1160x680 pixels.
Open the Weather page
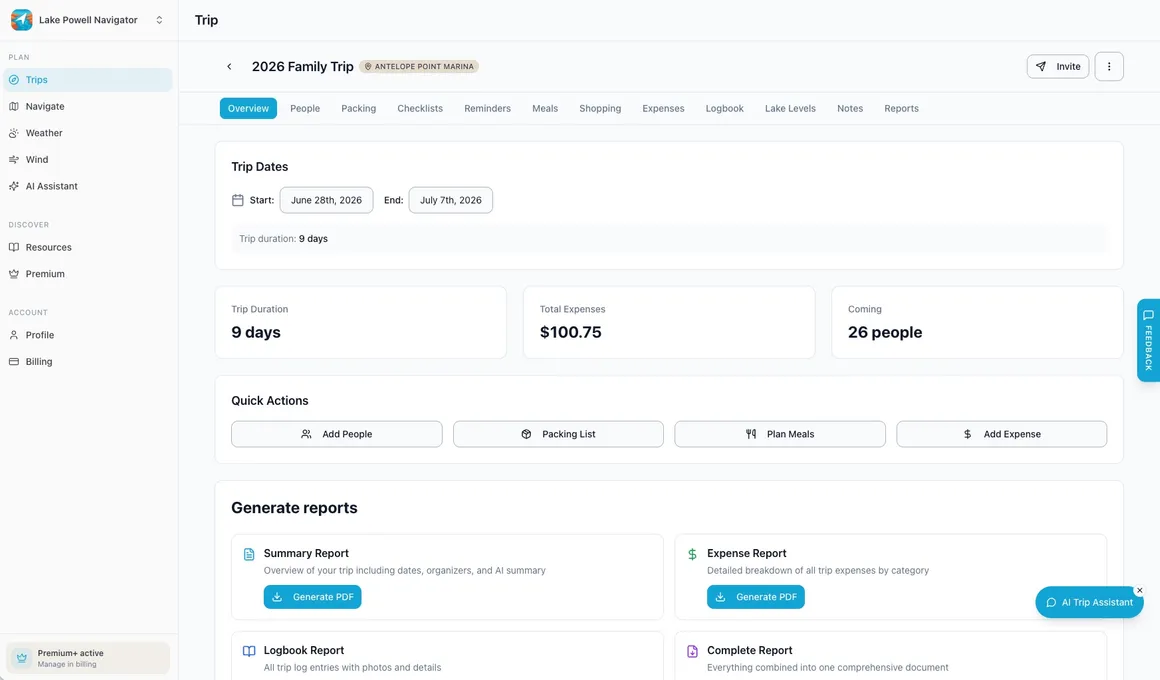(x=88, y=133)
